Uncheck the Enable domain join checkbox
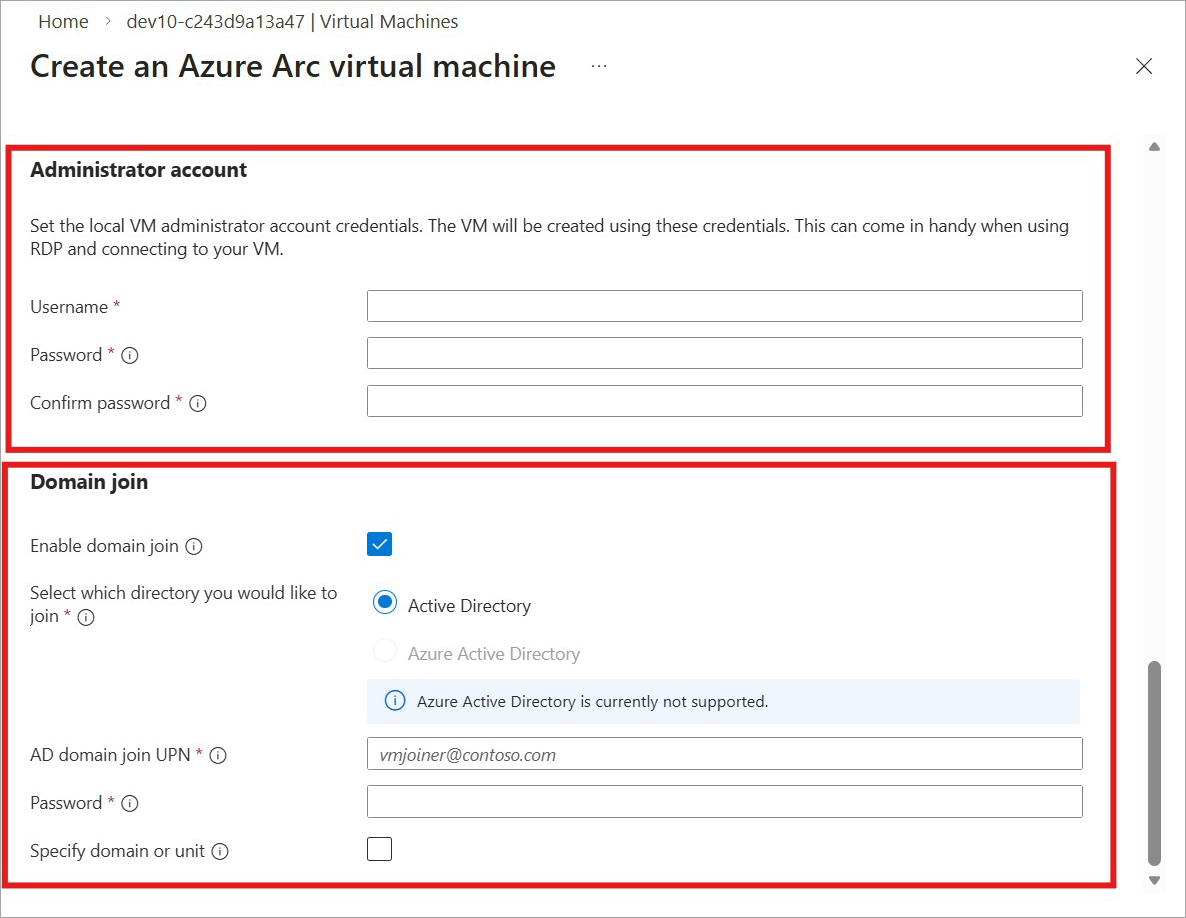 click(380, 544)
